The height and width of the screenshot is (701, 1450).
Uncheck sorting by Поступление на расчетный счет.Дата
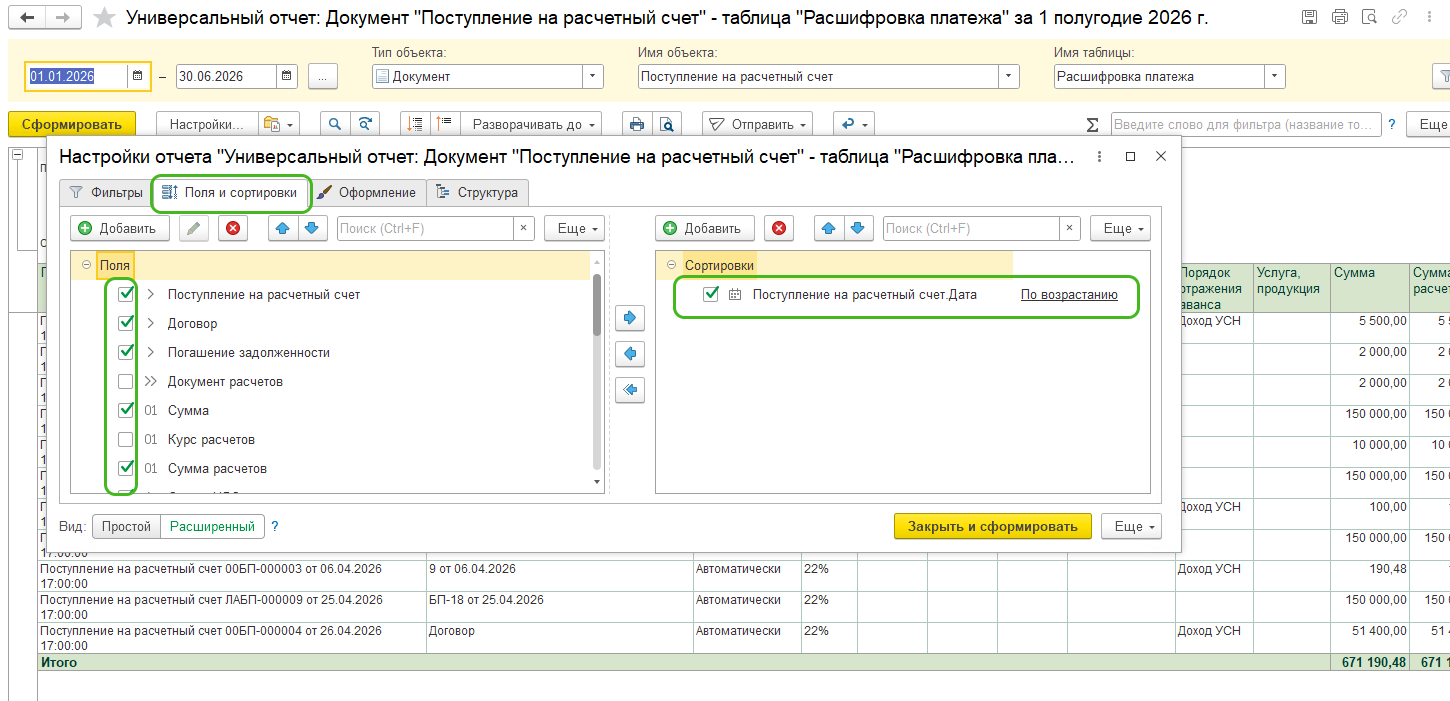[x=711, y=294]
